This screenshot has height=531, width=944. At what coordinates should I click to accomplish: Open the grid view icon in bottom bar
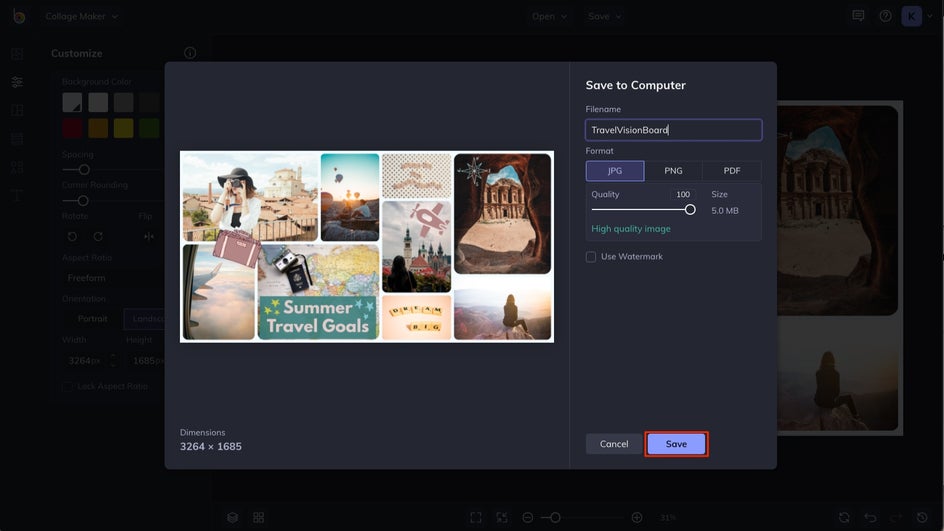(258, 518)
